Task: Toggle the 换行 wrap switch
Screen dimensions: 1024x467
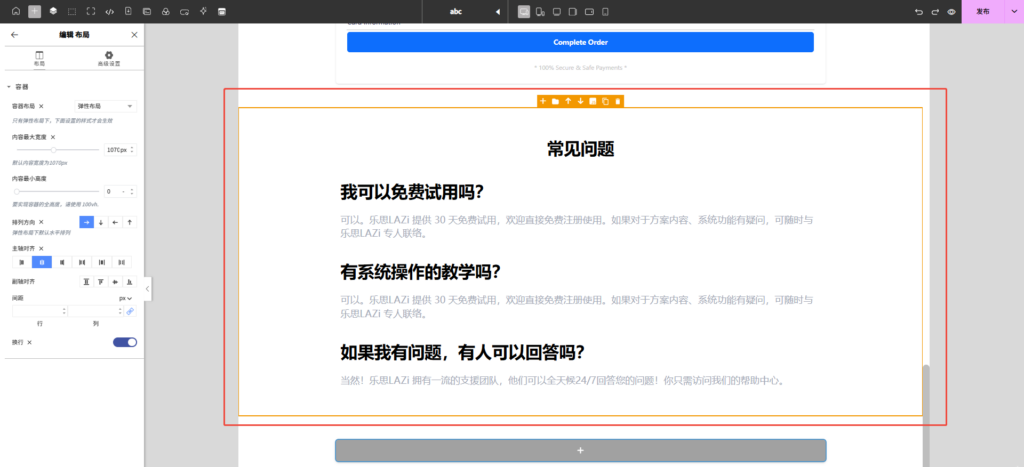Action: [125, 342]
